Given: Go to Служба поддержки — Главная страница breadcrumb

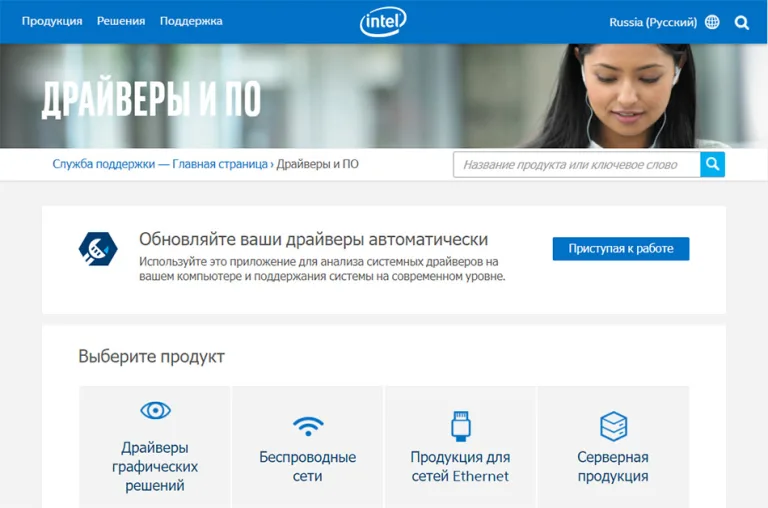Looking at the screenshot, I should (x=160, y=164).
